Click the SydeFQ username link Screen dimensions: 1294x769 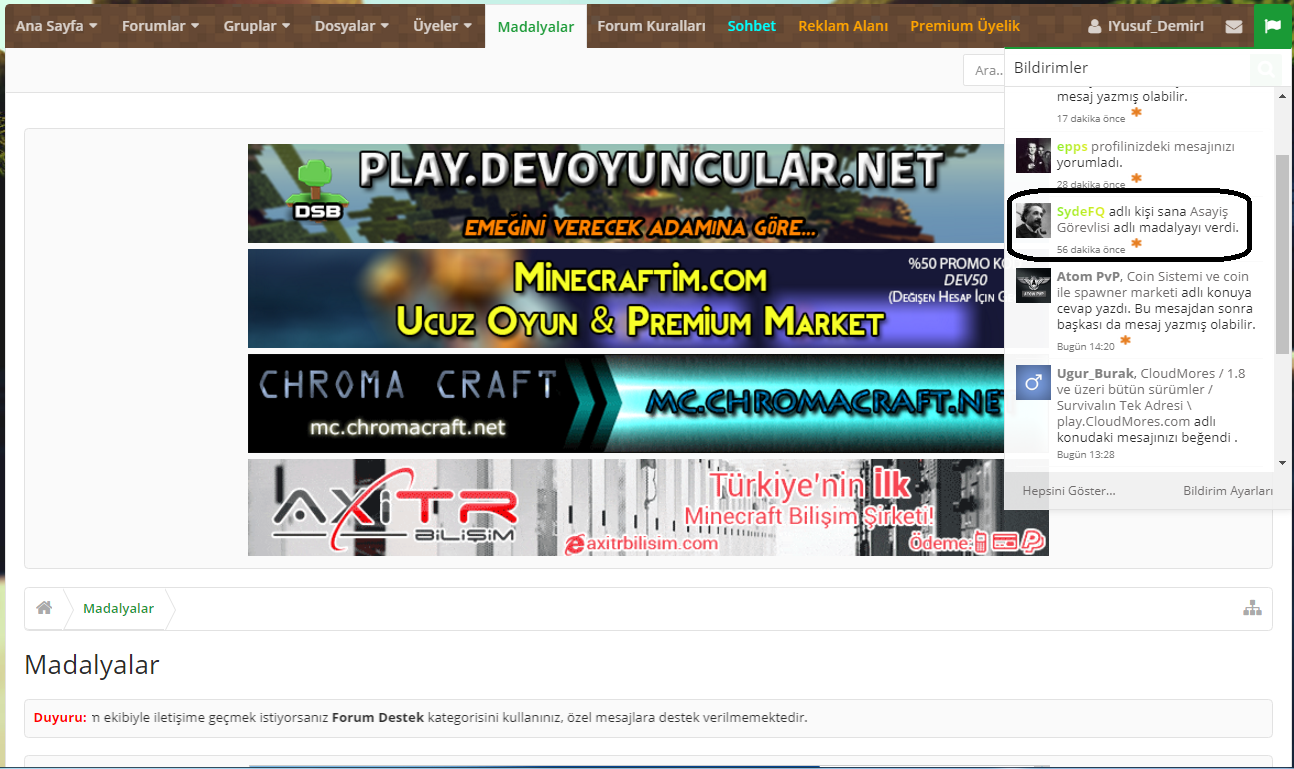click(1081, 211)
